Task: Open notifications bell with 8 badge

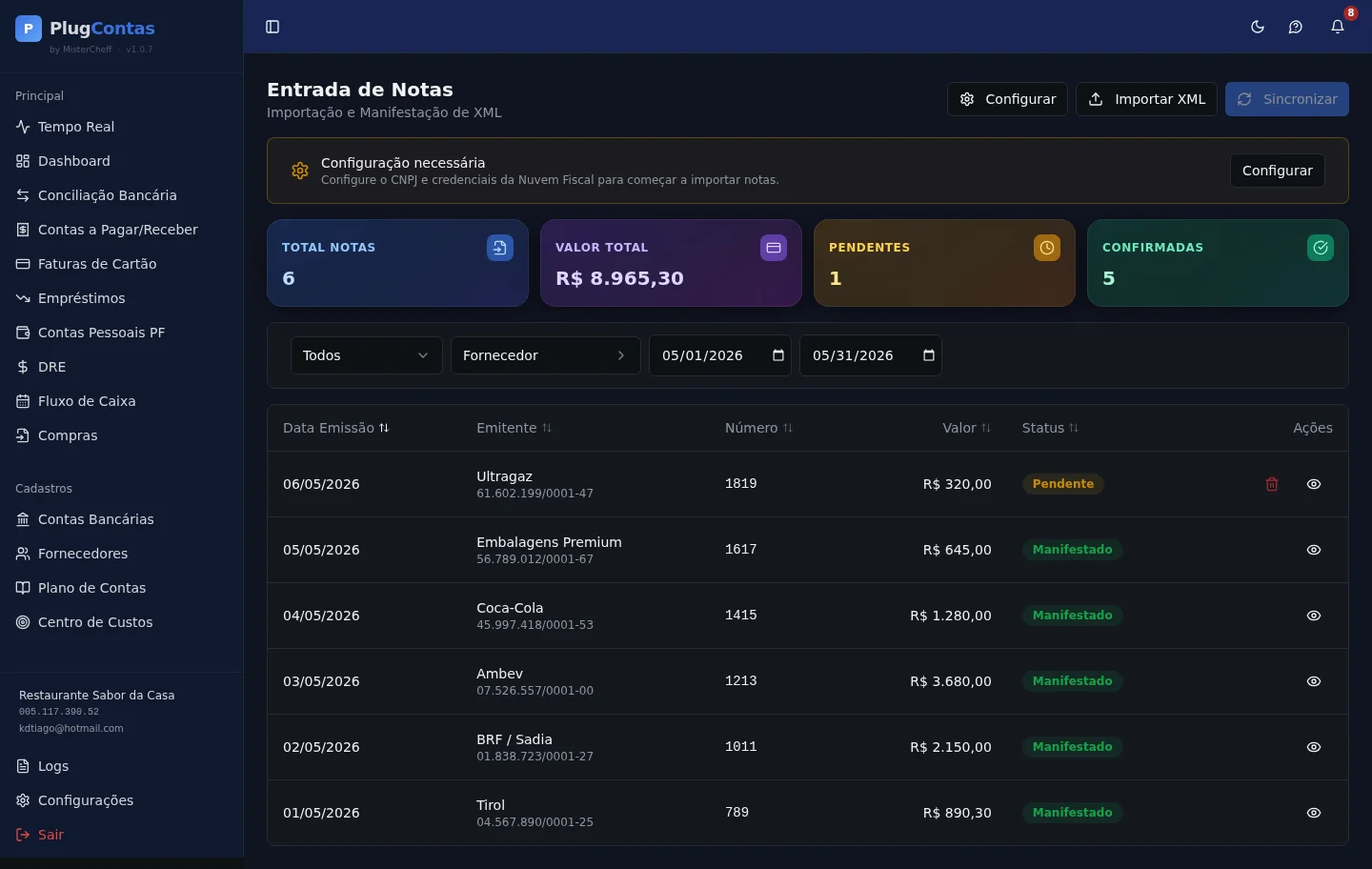Action: tap(1338, 27)
